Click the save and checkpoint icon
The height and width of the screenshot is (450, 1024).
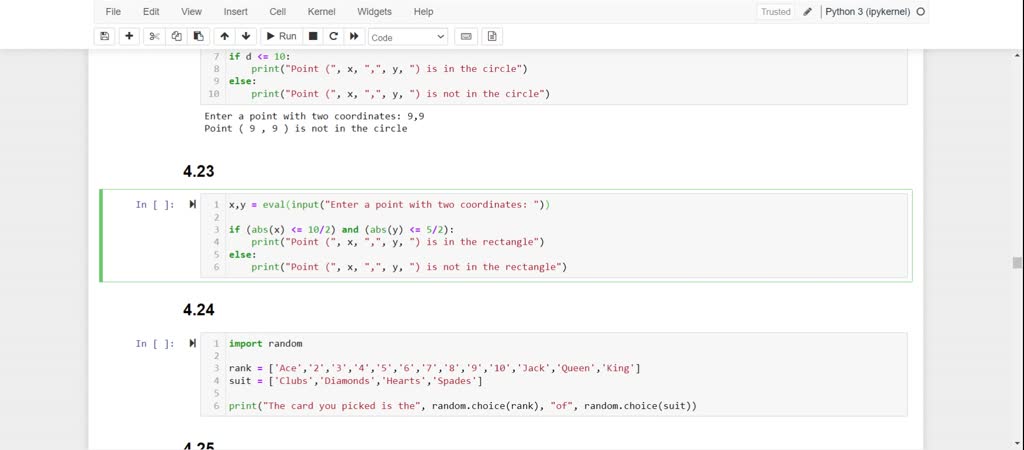point(104,37)
